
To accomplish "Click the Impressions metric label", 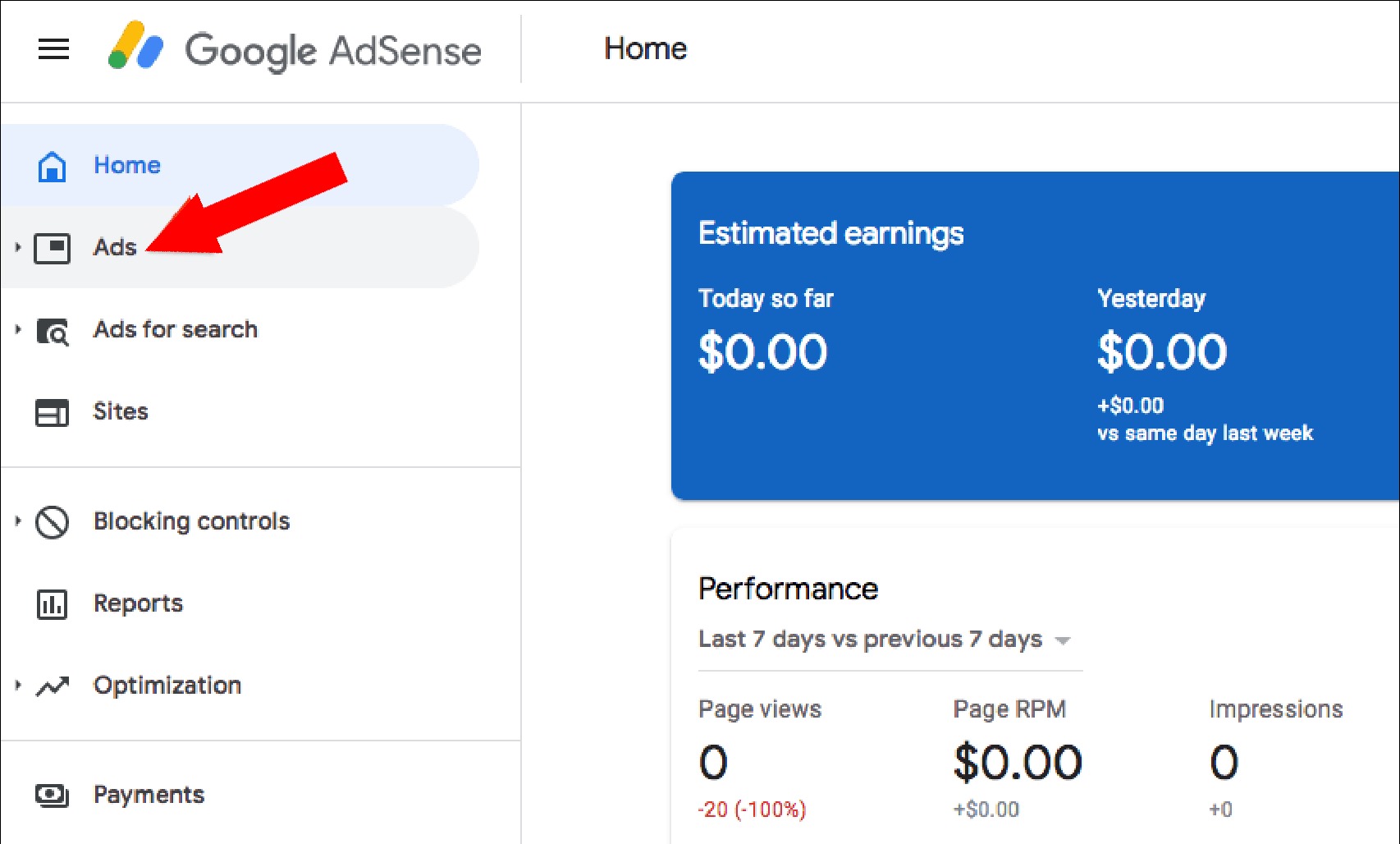I will point(1276,709).
